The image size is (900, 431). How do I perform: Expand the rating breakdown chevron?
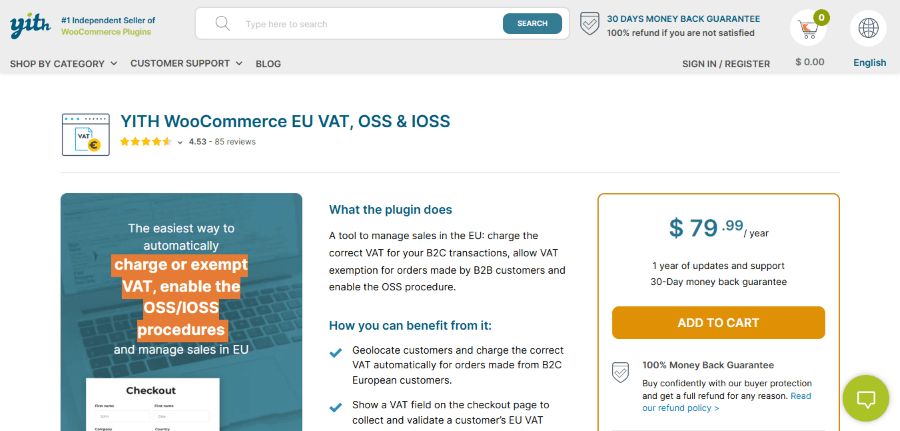180,142
